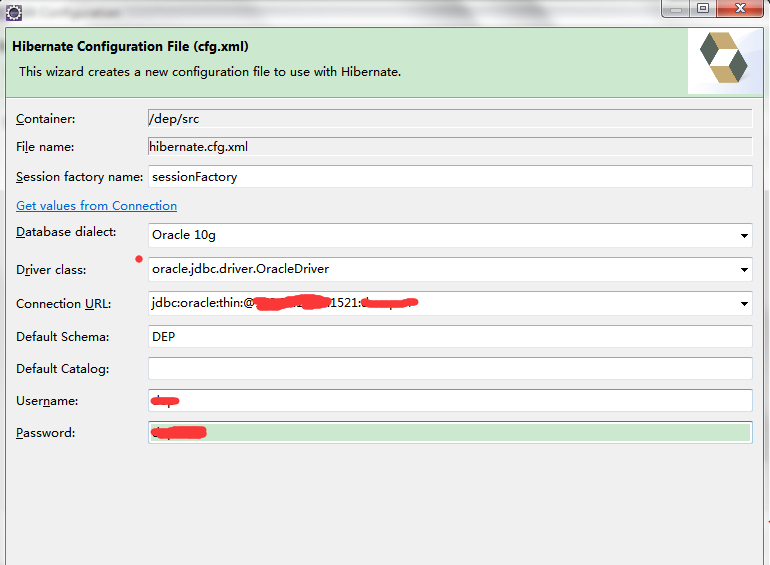Click the Container label
This screenshot has width=770, height=565.
click(x=46, y=119)
